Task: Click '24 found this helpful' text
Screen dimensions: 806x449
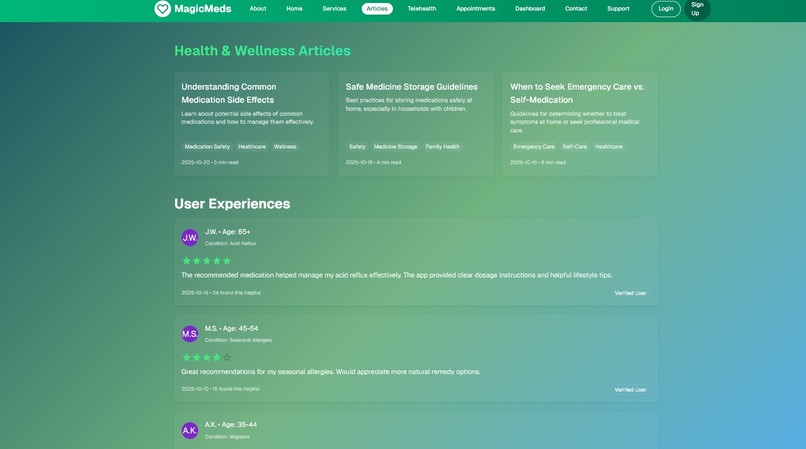Action: pos(236,293)
